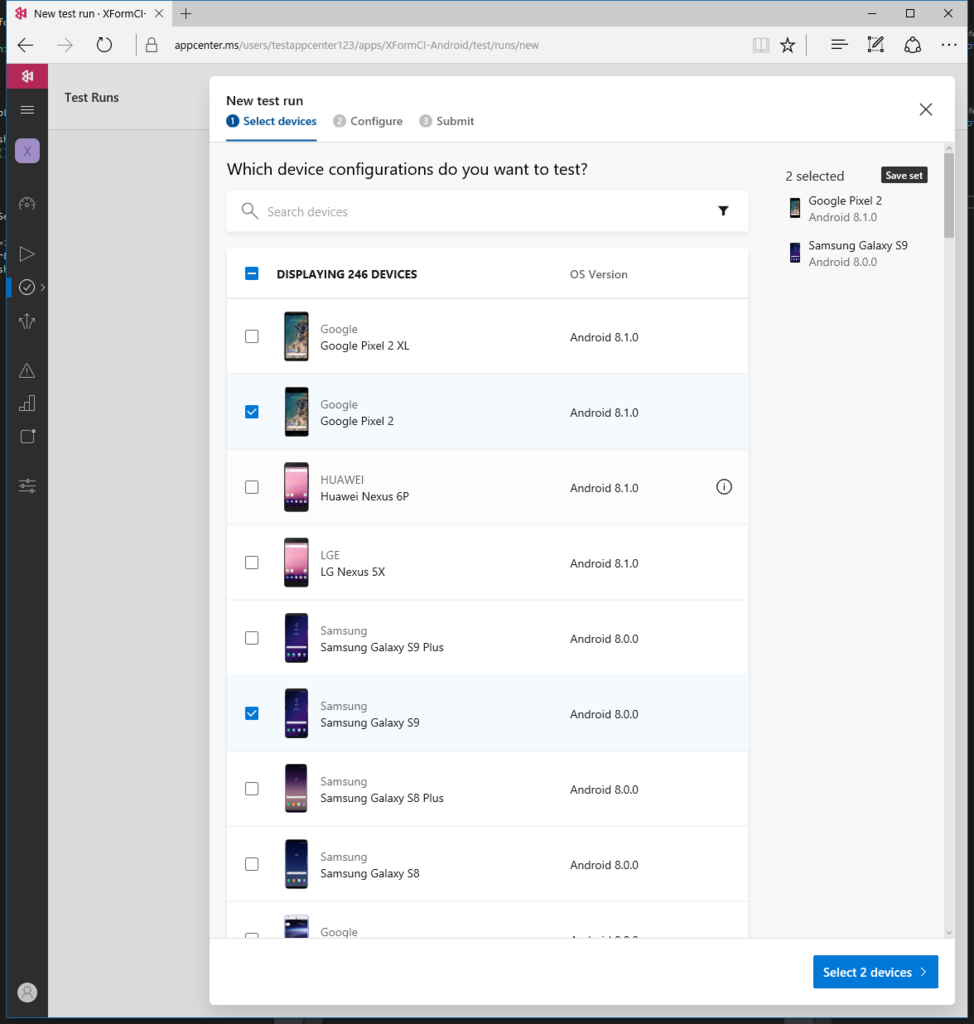Uncheck the Samsung Galaxy S9 checkbox
The height and width of the screenshot is (1024, 974).
tap(252, 713)
